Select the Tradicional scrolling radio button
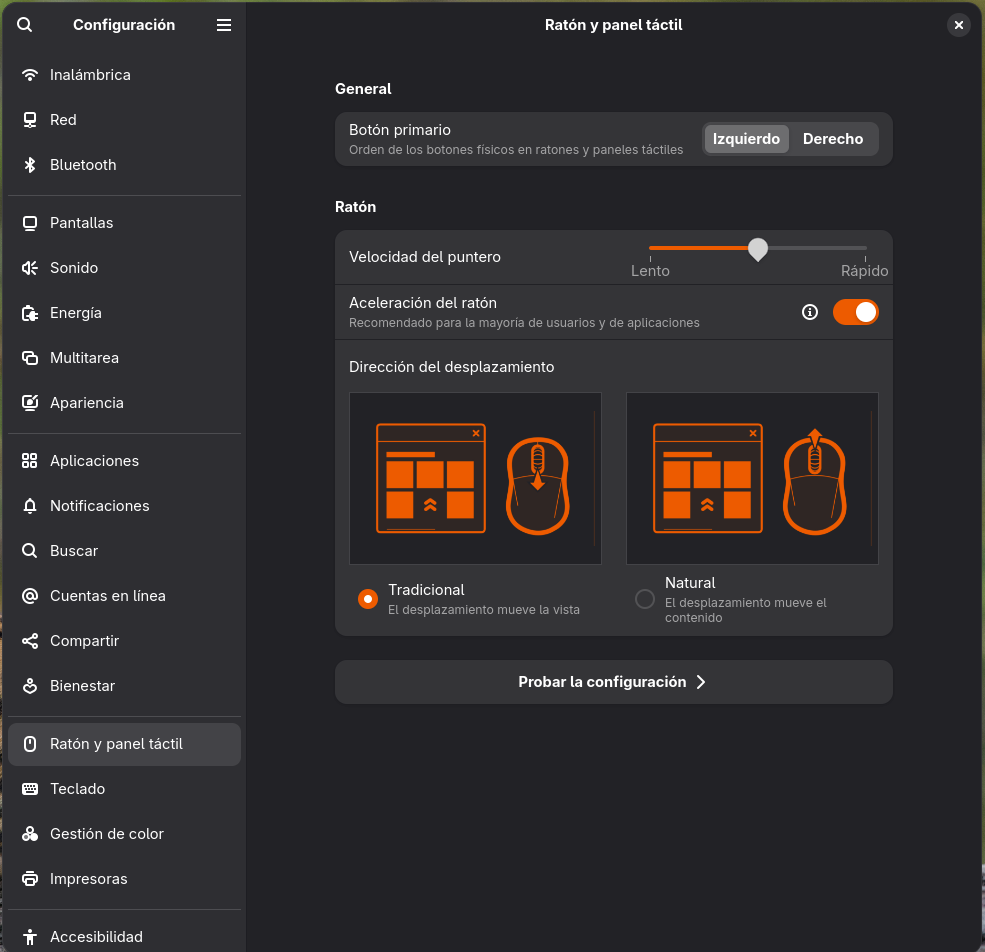This screenshot has width=985, height=952. [x=368, y=599]
